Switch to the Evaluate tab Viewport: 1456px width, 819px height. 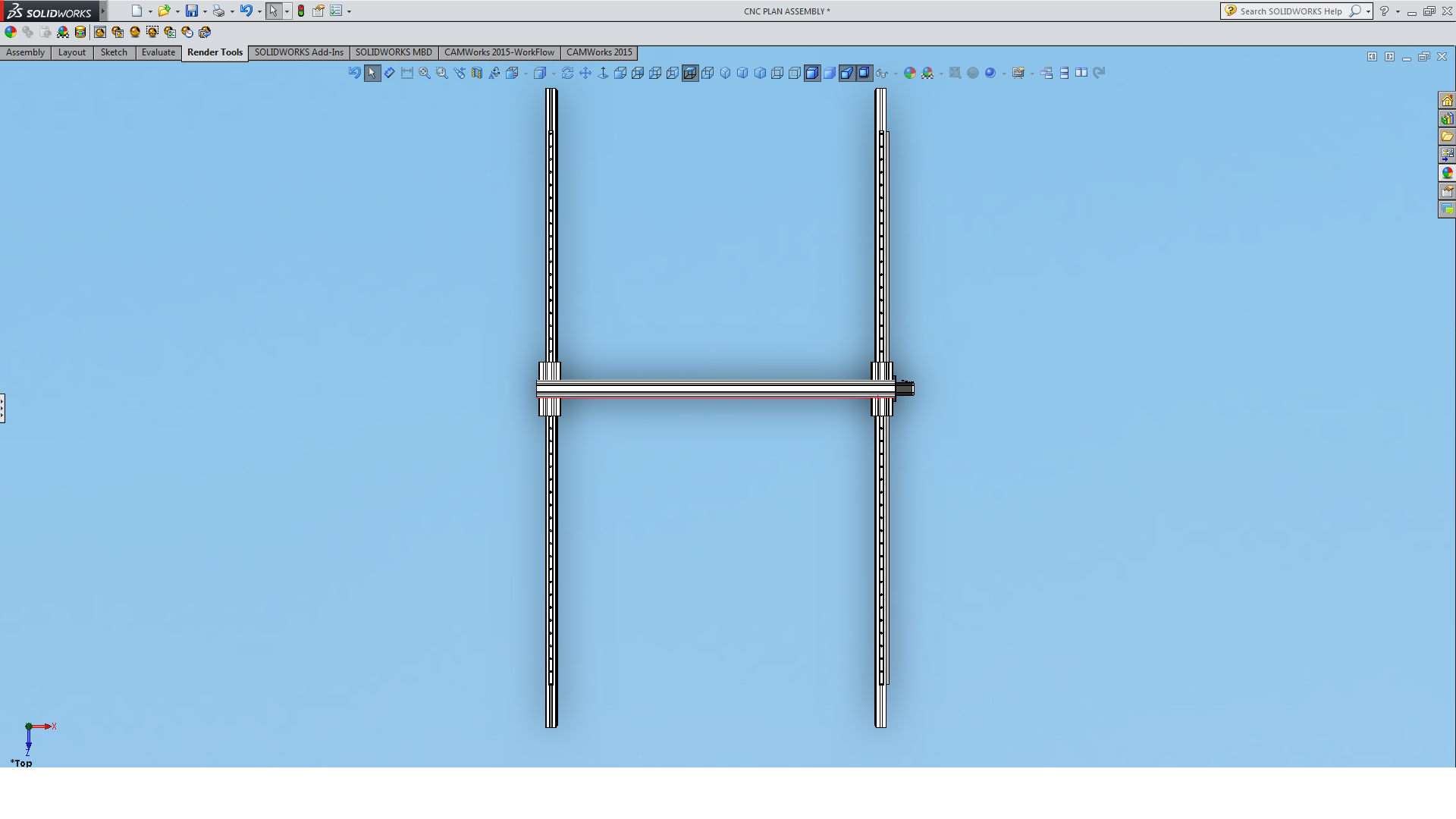pyautogui.click(x=158, y=52)
